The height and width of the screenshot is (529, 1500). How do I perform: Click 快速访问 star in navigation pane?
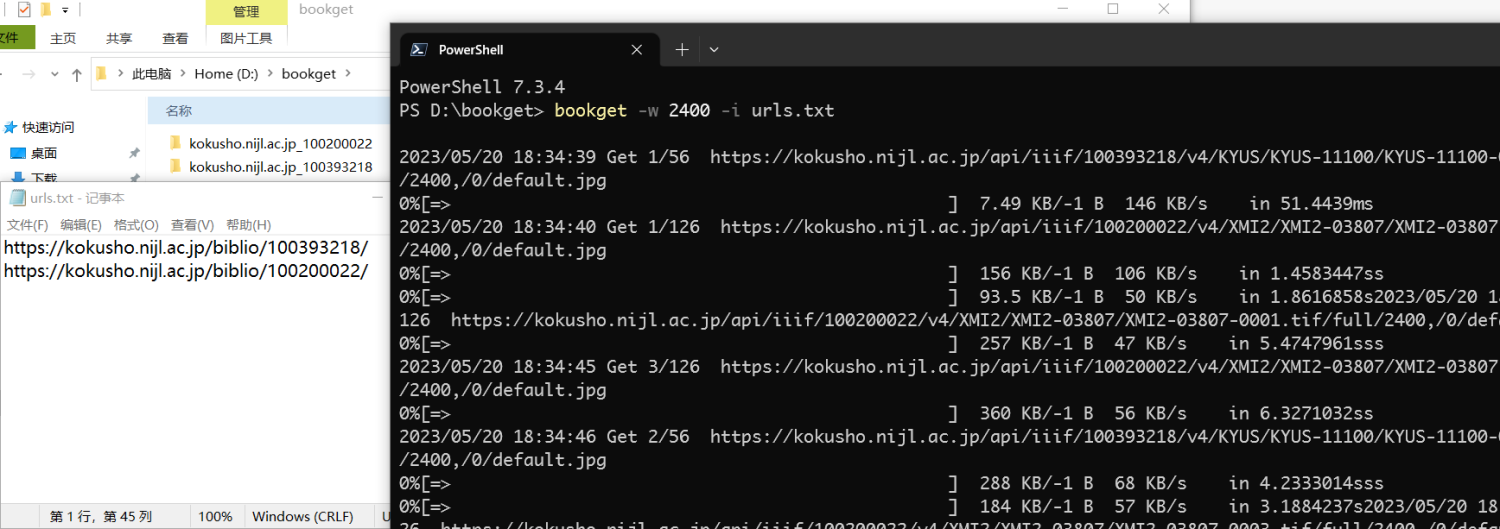11,128
